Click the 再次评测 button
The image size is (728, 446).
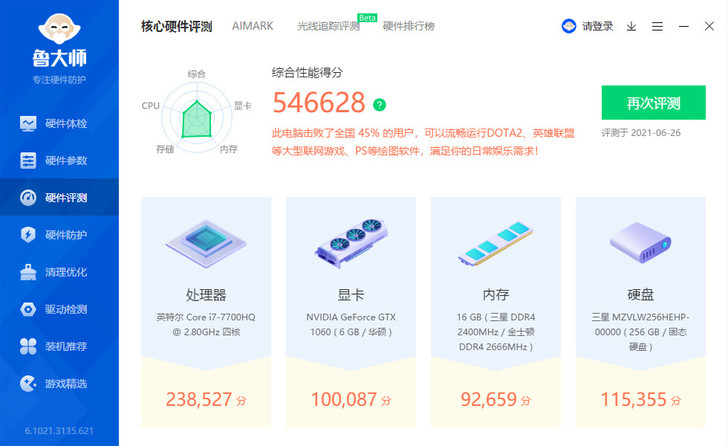pos(653,103)
